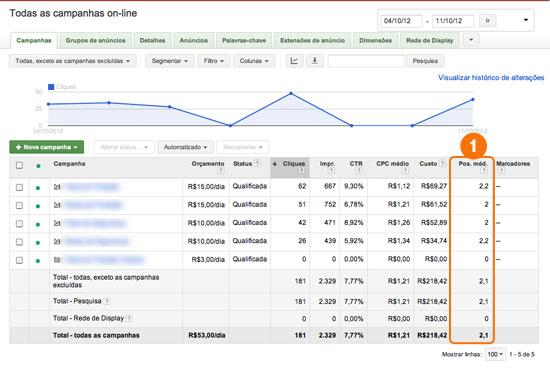Viewport: 550px width, 368px height.
Task: Open the Segmentar dropdown
Action: pyautogui.click(x=169, y=61)
